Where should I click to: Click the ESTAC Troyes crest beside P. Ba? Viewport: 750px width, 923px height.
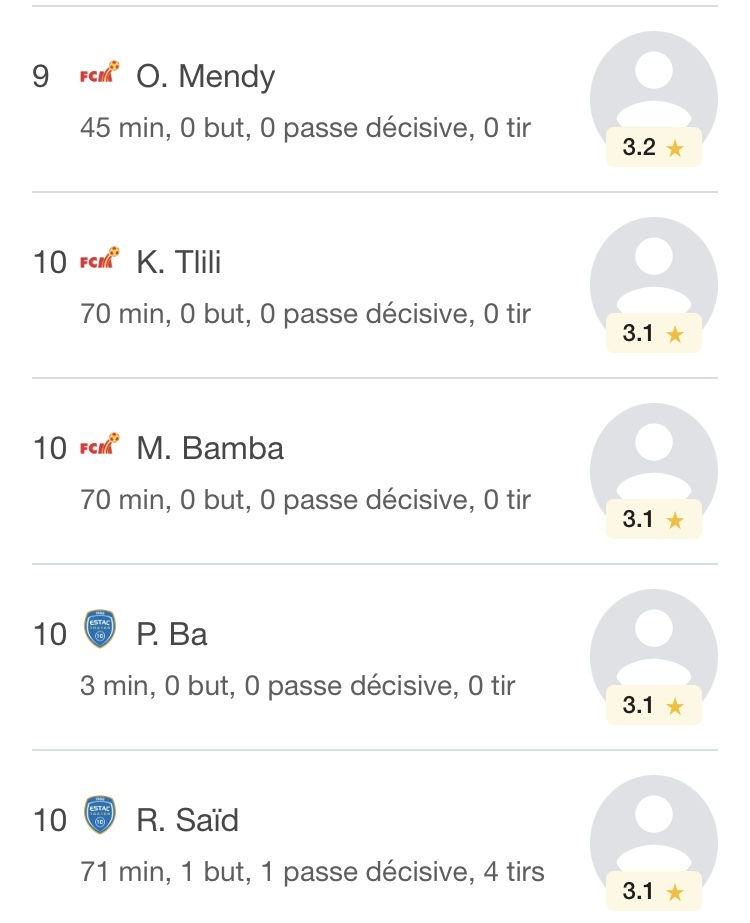(99, 629)
